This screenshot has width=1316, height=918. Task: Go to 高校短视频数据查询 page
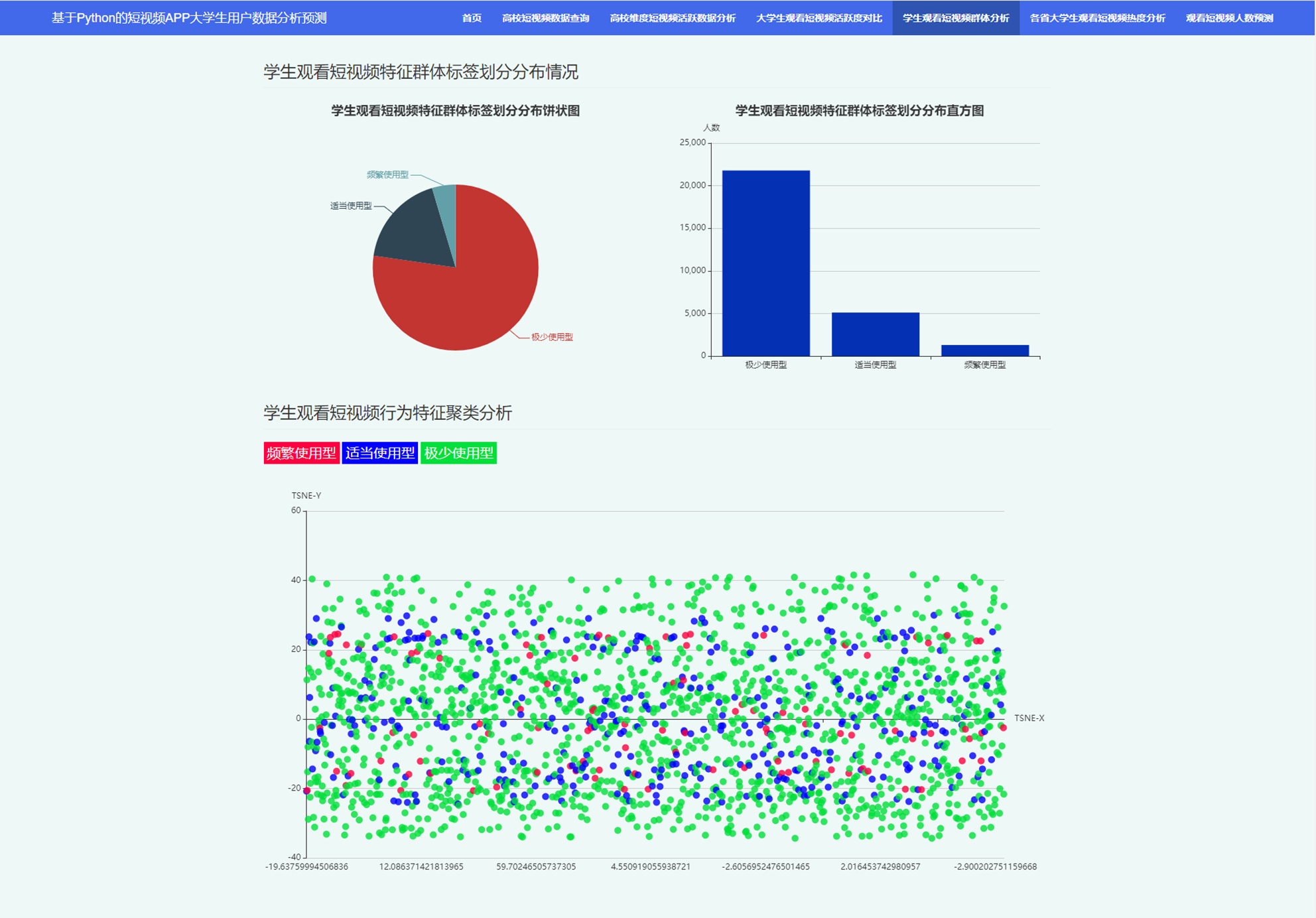click(x=545, y=18)
